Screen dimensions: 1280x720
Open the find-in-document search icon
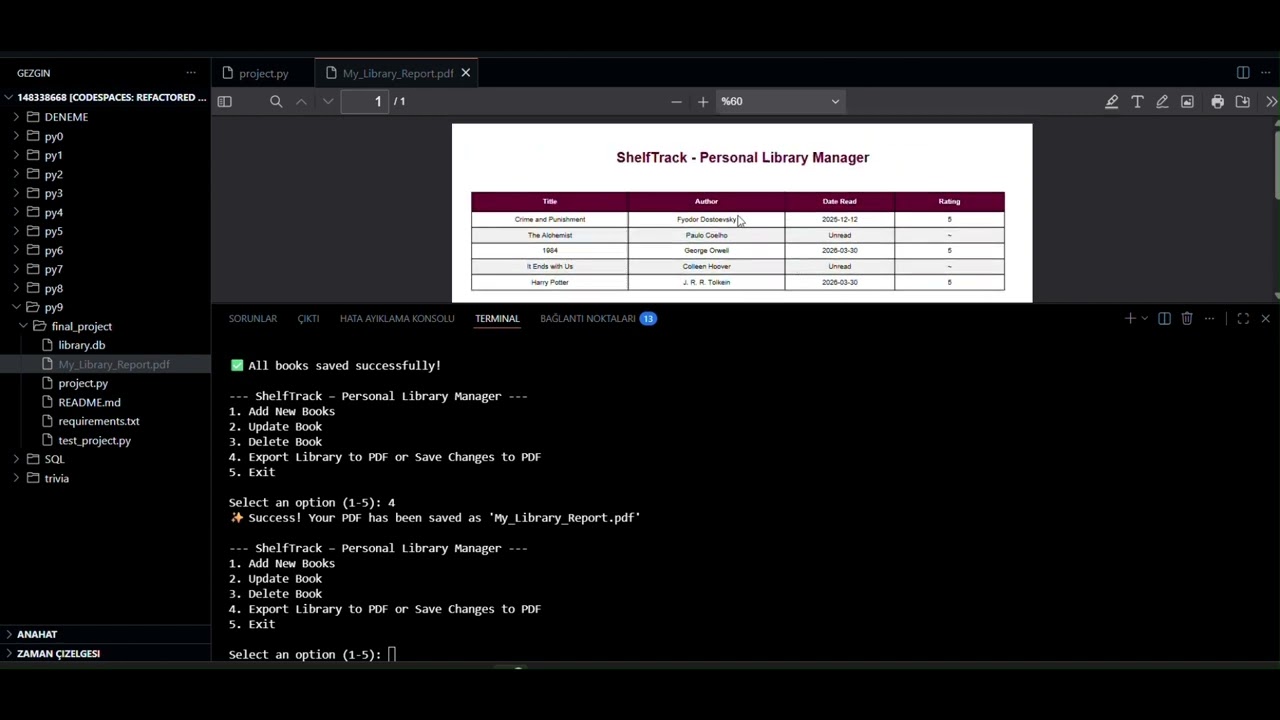point(276,101)
